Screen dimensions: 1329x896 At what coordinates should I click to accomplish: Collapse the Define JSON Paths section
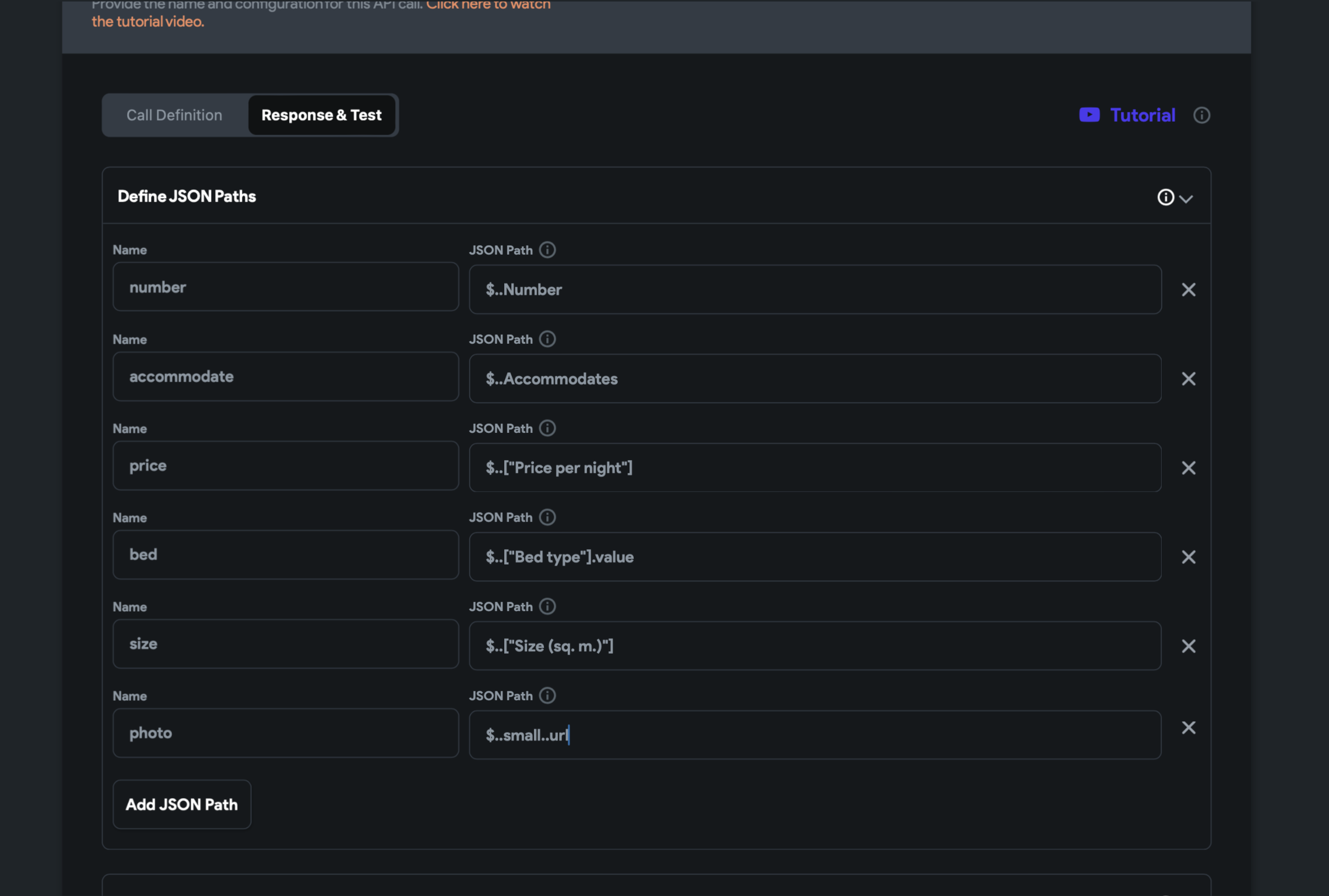point(1186,199)
